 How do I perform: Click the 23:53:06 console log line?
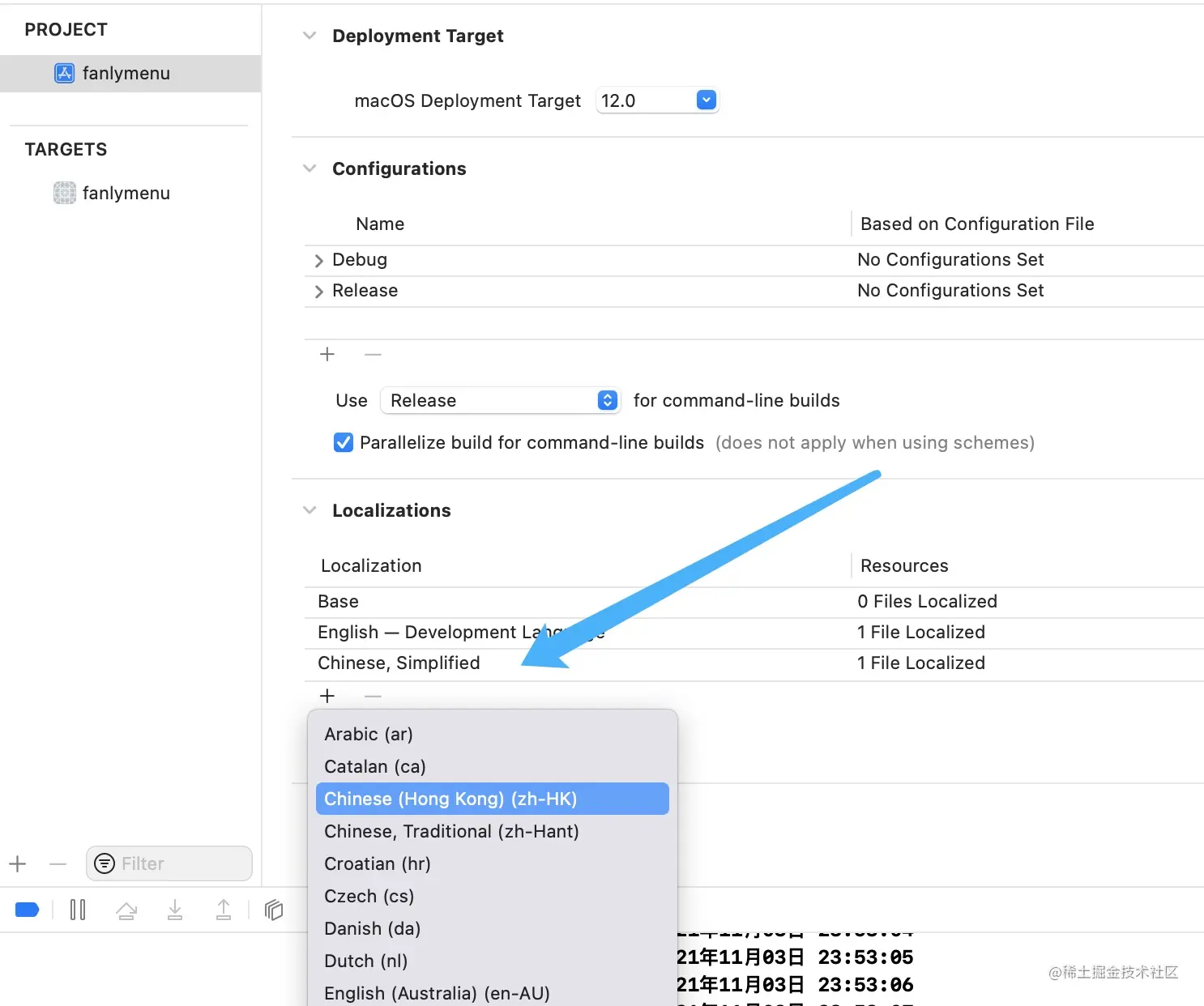coord(796,985)
